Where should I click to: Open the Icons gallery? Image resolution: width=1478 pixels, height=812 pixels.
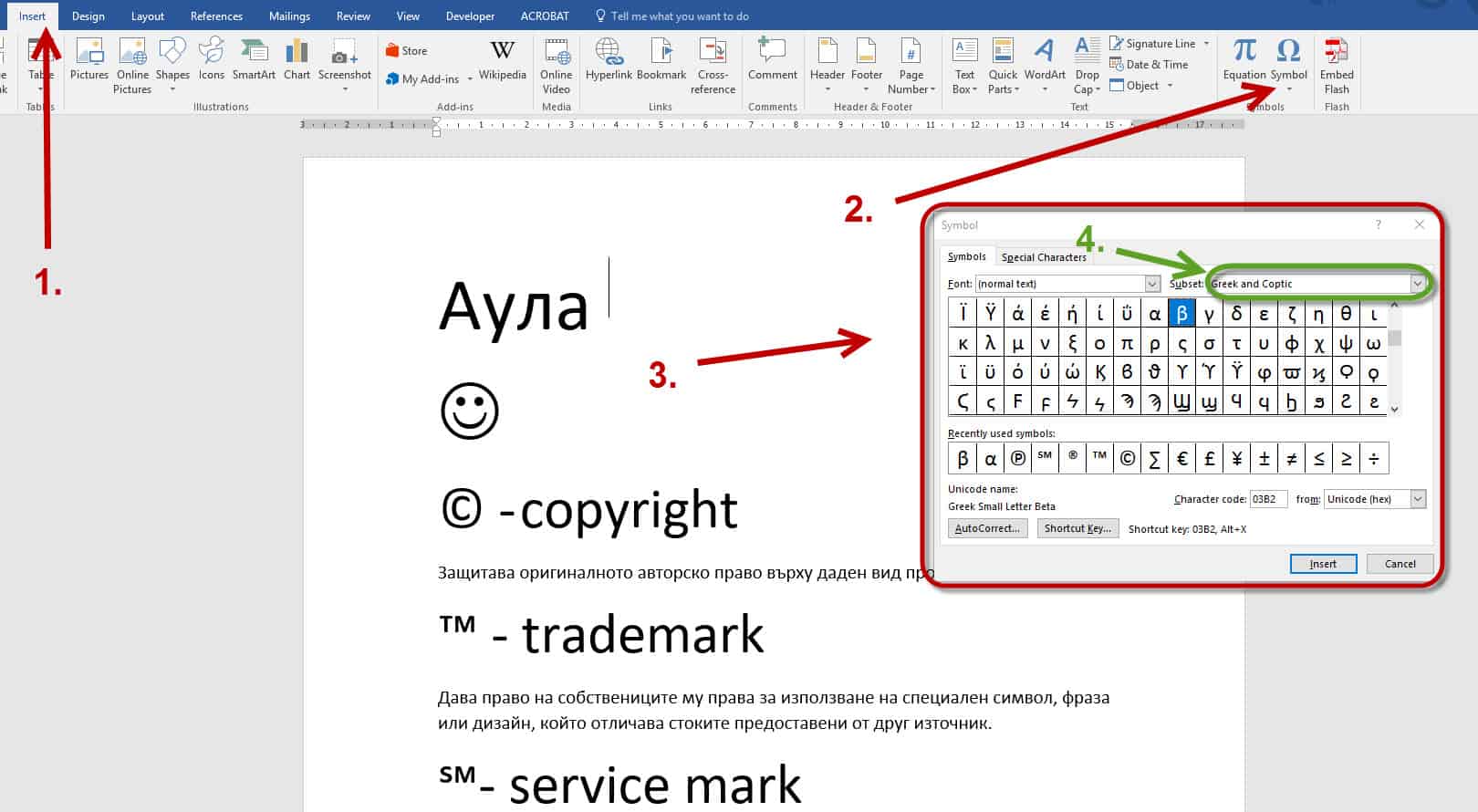212,60
